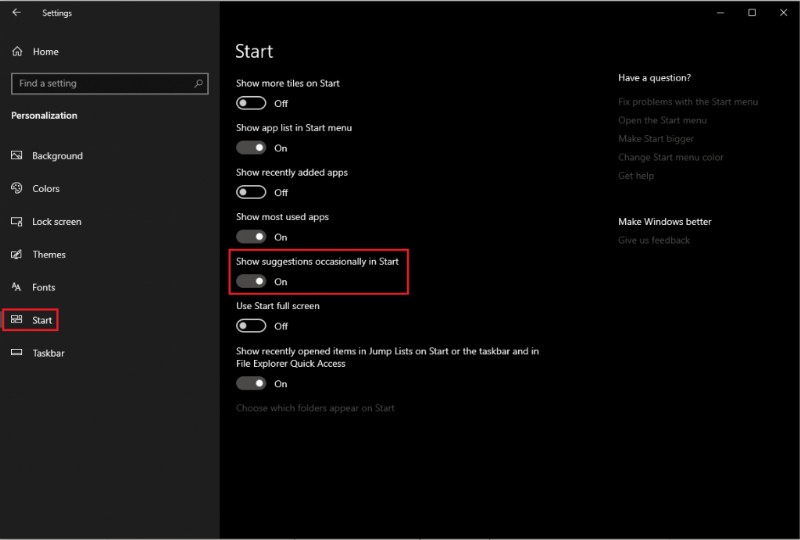Close the Settings window
This screenshot has height=540, width=800.
pyautogui.click(x=784, y=12)
